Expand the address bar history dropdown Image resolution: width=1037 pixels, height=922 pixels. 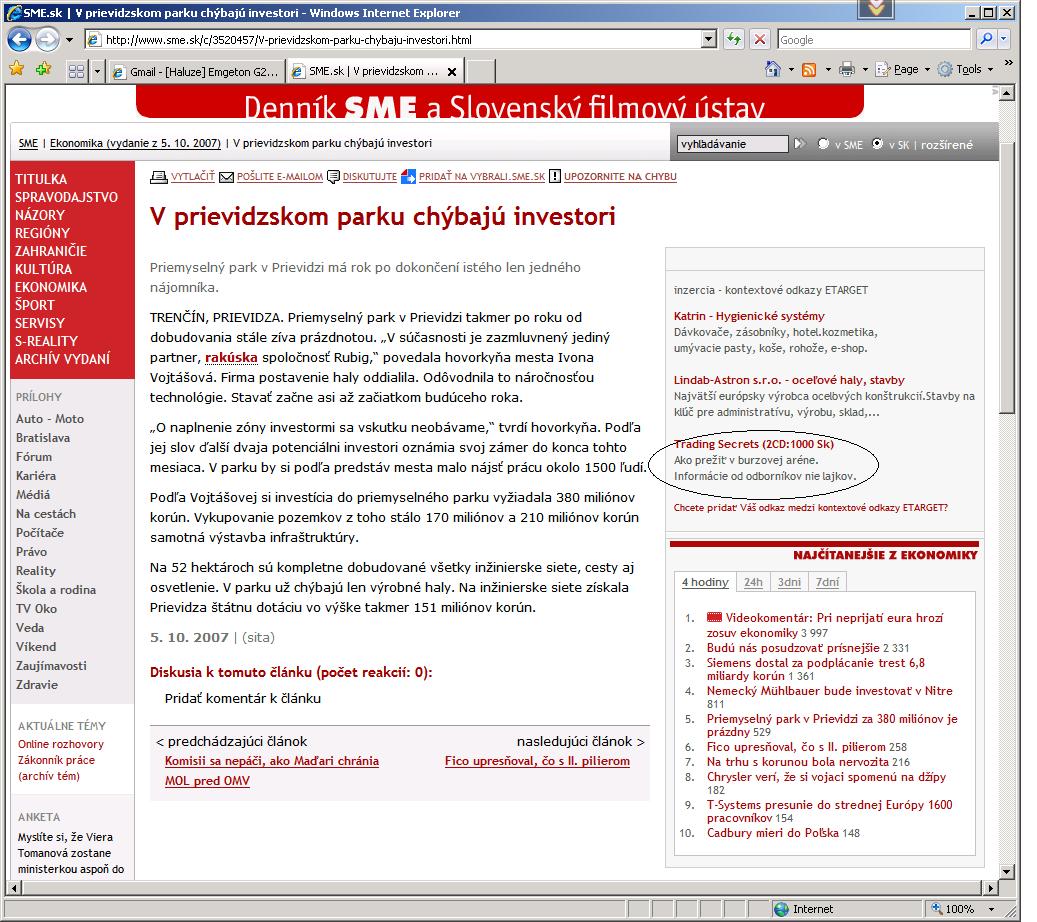coord(709,40)
